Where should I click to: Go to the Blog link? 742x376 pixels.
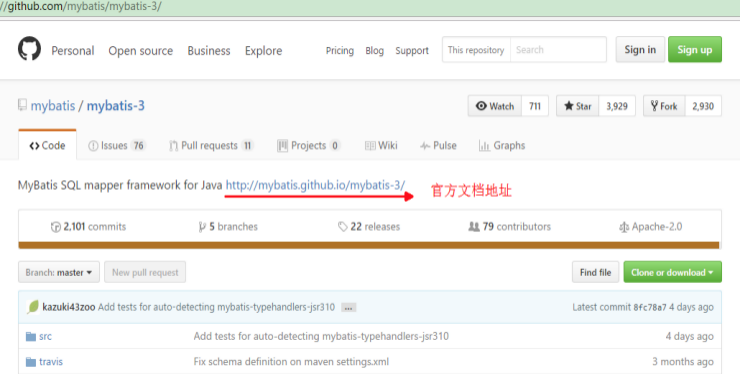(x=374, y=51)
